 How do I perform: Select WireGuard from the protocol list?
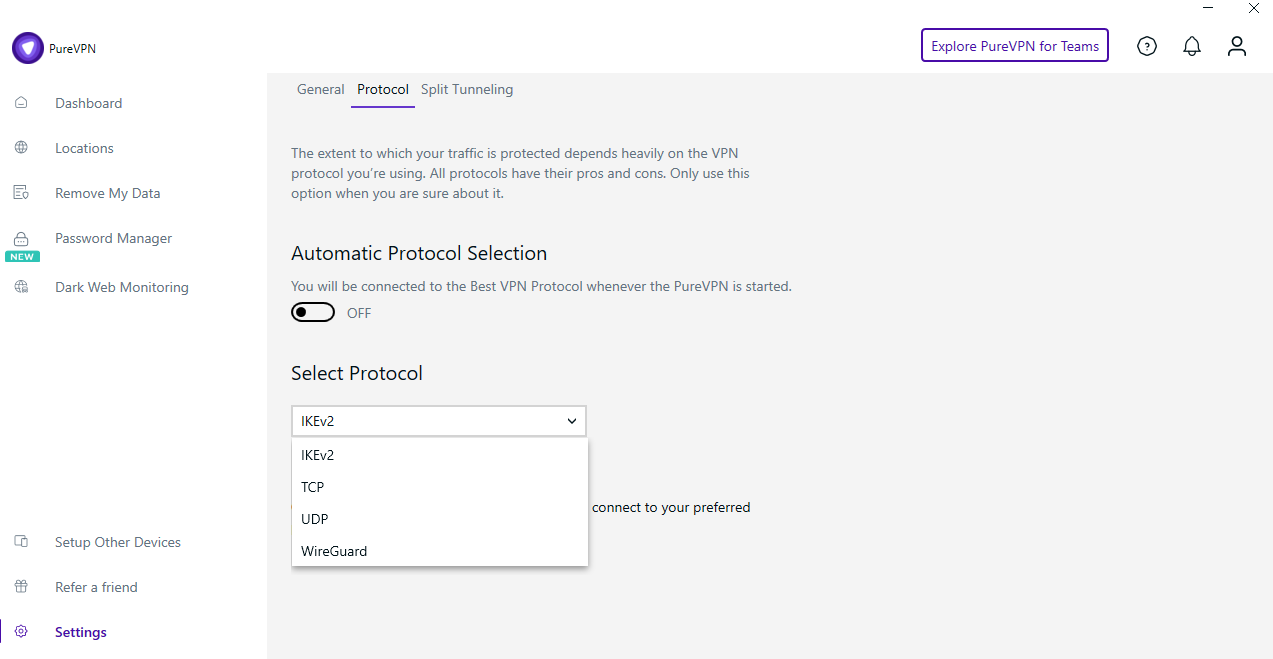tap(334, 551)
